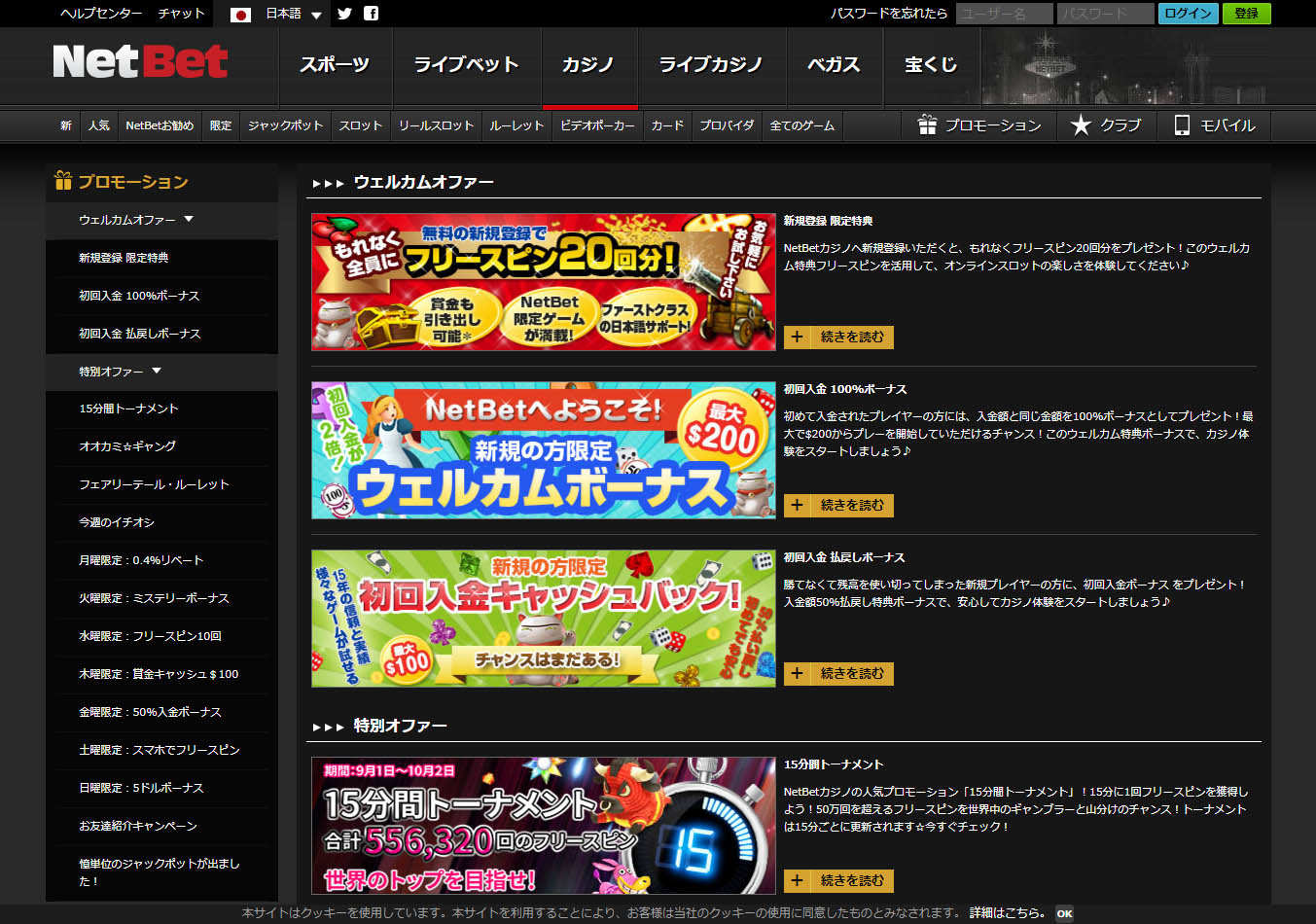1316x924 pixels.
Task: Click plus icon on 初回入金 100%ボーナス read-more button
Action: point(797,505)
